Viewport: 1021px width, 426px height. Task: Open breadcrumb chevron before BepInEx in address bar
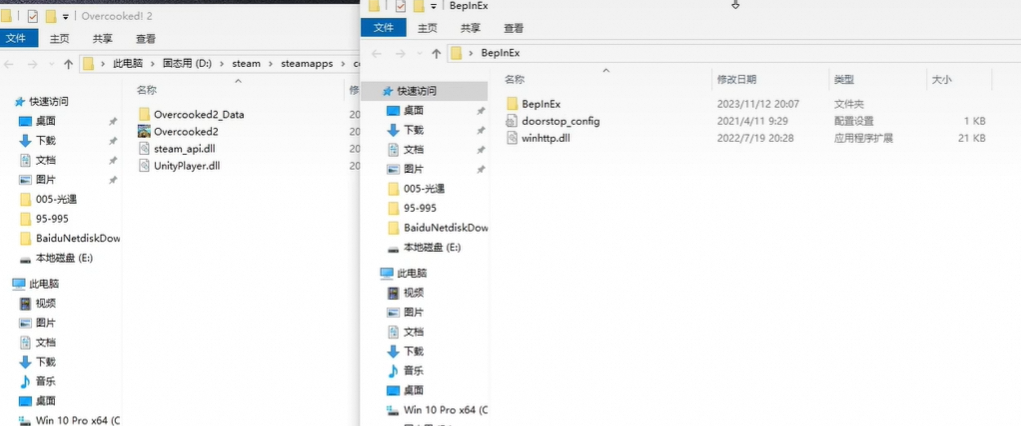(x=471, y=53)
